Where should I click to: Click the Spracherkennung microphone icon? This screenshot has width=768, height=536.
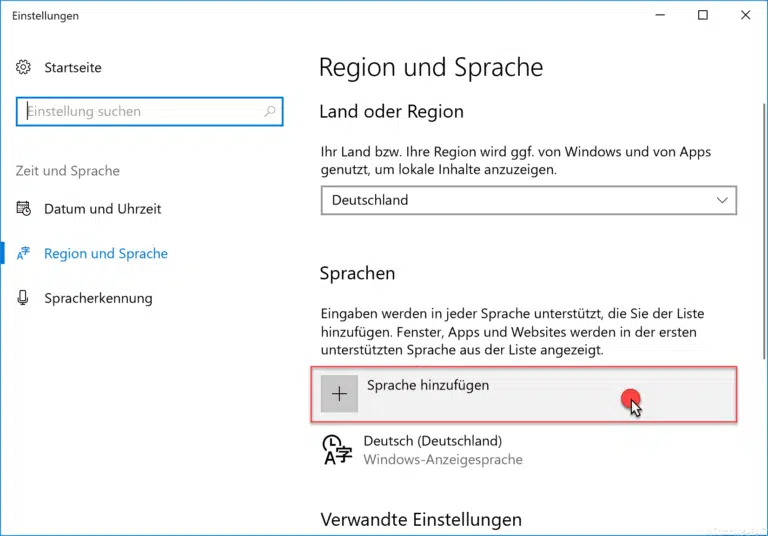tap(24, 298)
